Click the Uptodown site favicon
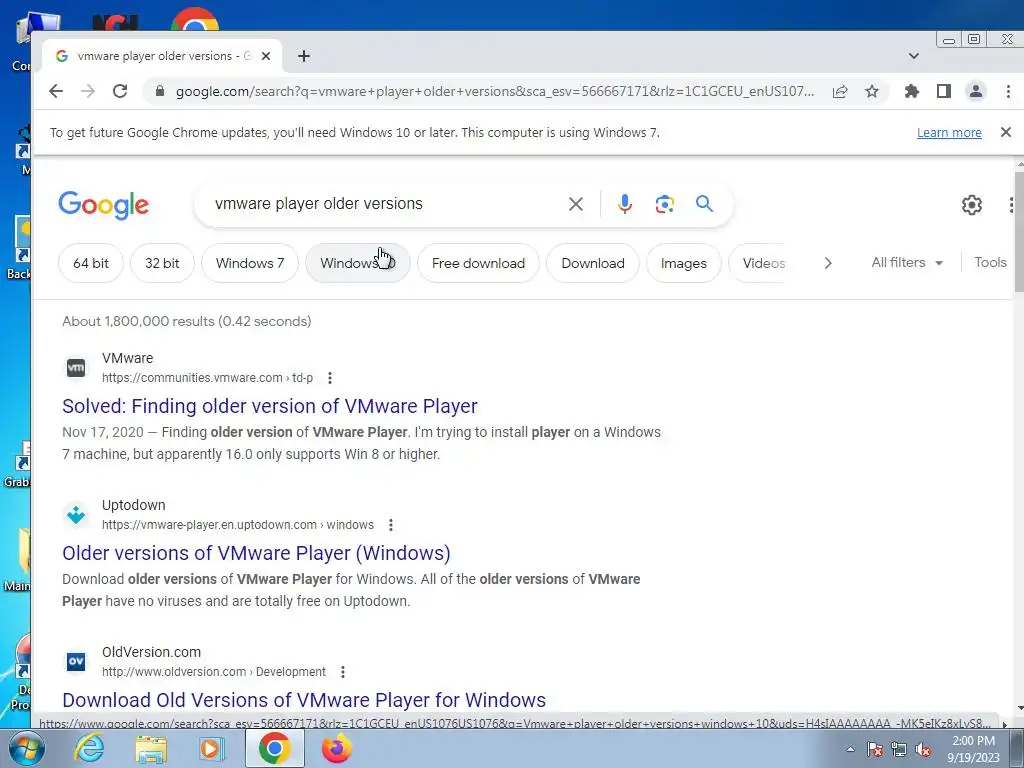 76,515
